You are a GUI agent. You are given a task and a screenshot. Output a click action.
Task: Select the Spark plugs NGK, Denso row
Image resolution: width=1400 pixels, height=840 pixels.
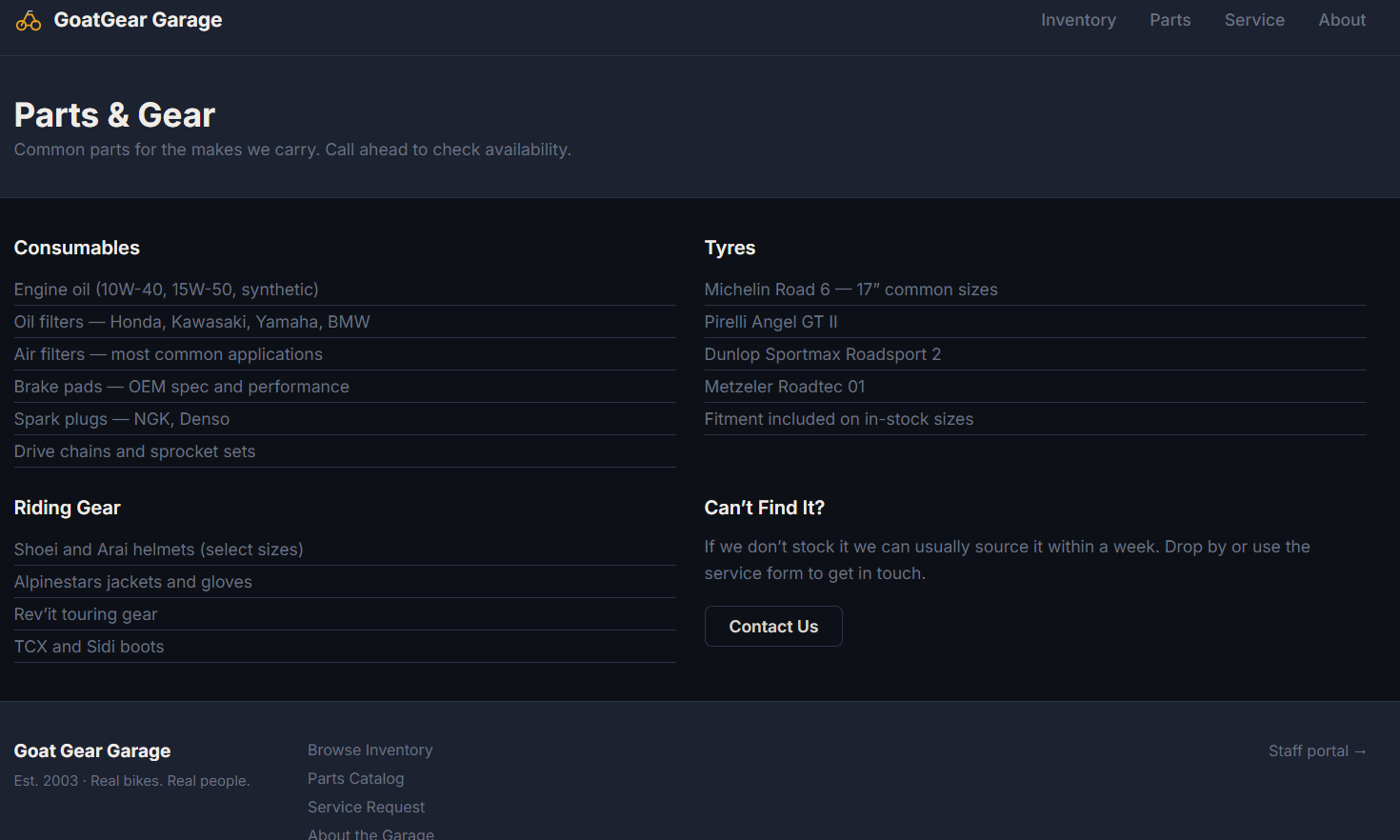pos(345,419)
